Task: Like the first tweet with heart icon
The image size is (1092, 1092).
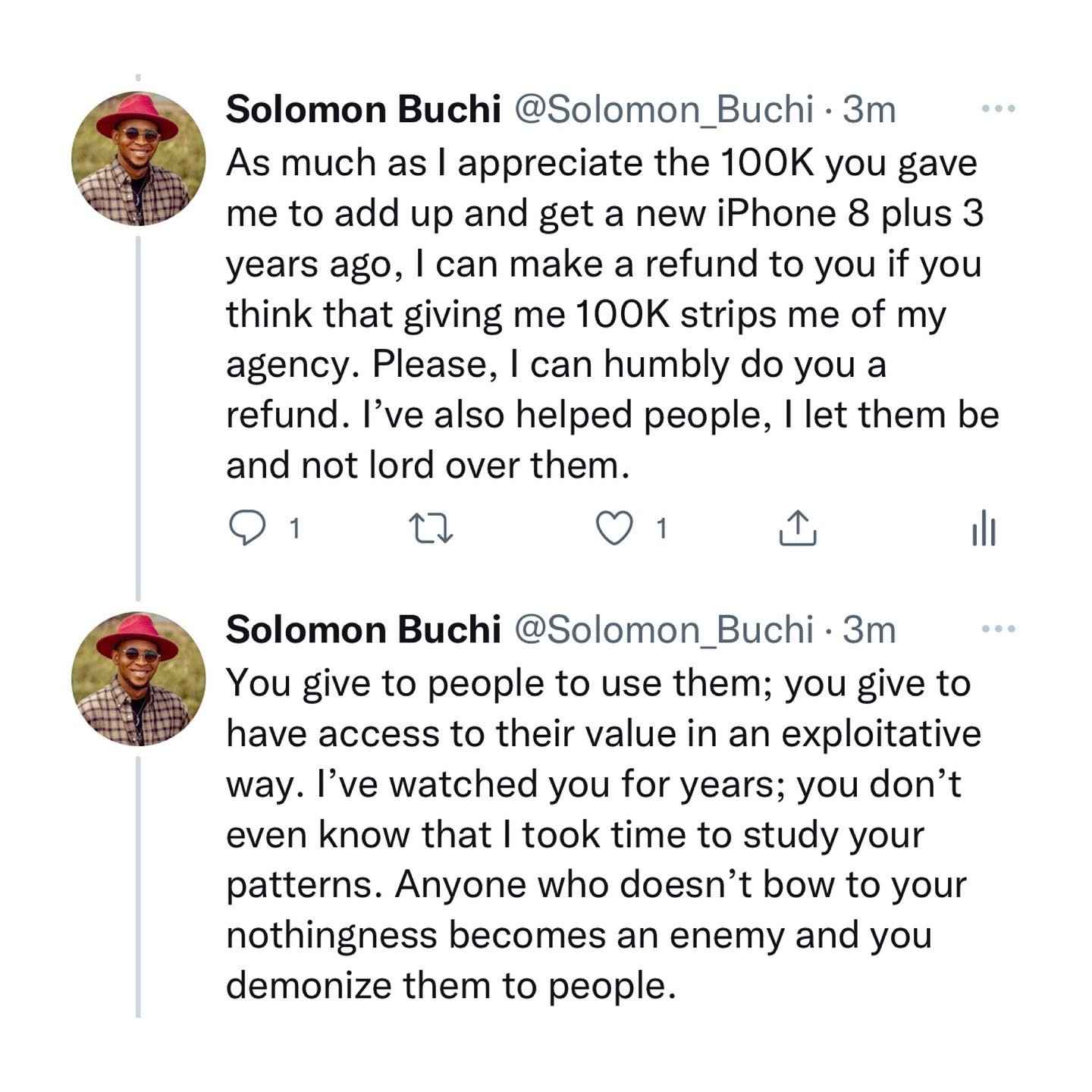Action: pos(613,529)
